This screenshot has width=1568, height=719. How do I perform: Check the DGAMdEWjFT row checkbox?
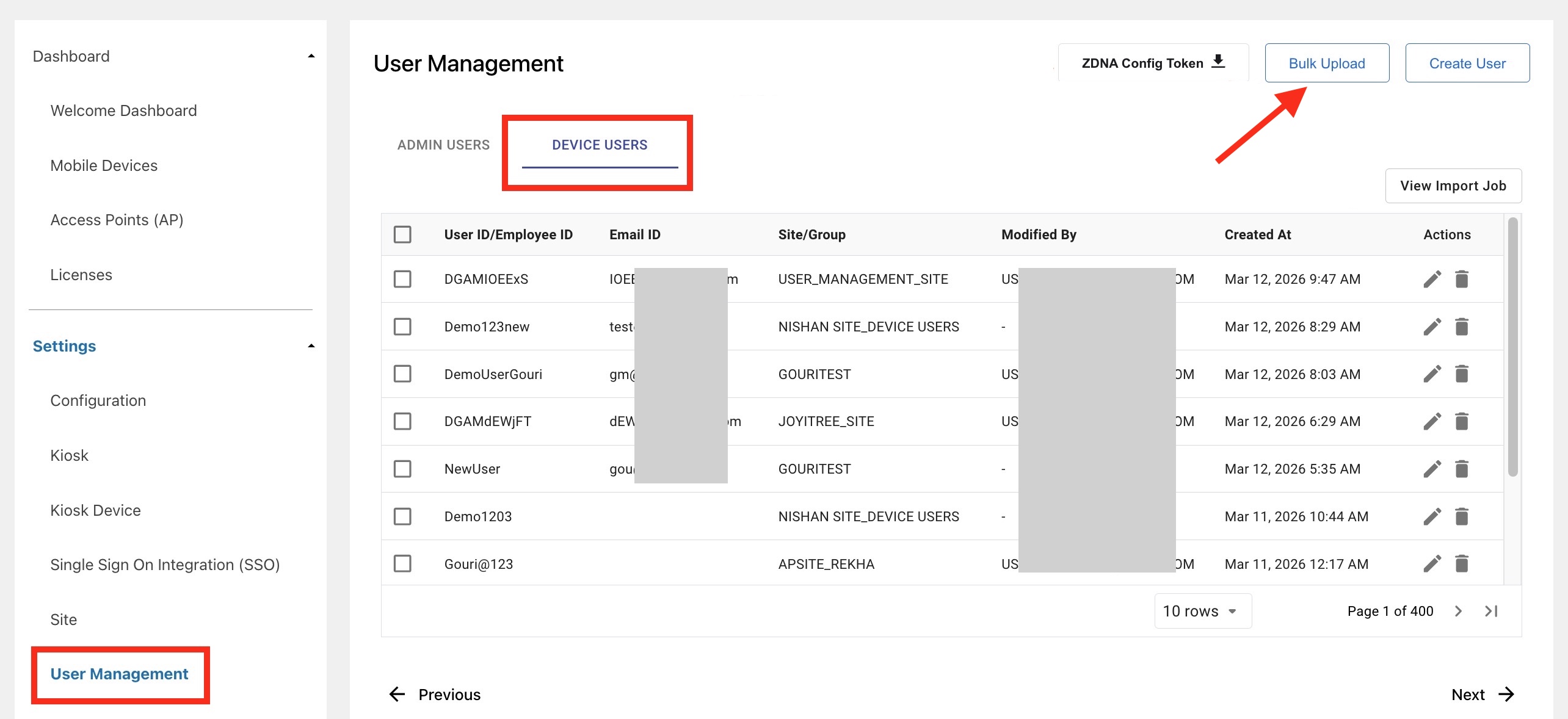tap(402, 421)
